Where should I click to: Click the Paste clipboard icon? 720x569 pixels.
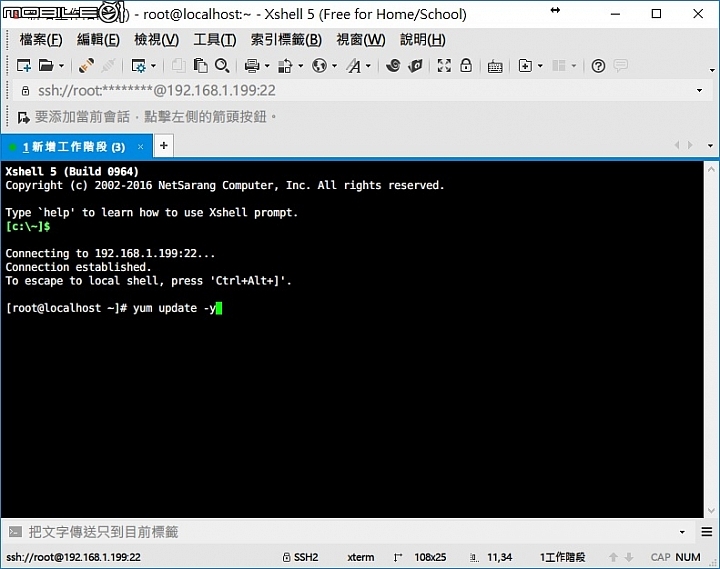(x=200, y=66)
